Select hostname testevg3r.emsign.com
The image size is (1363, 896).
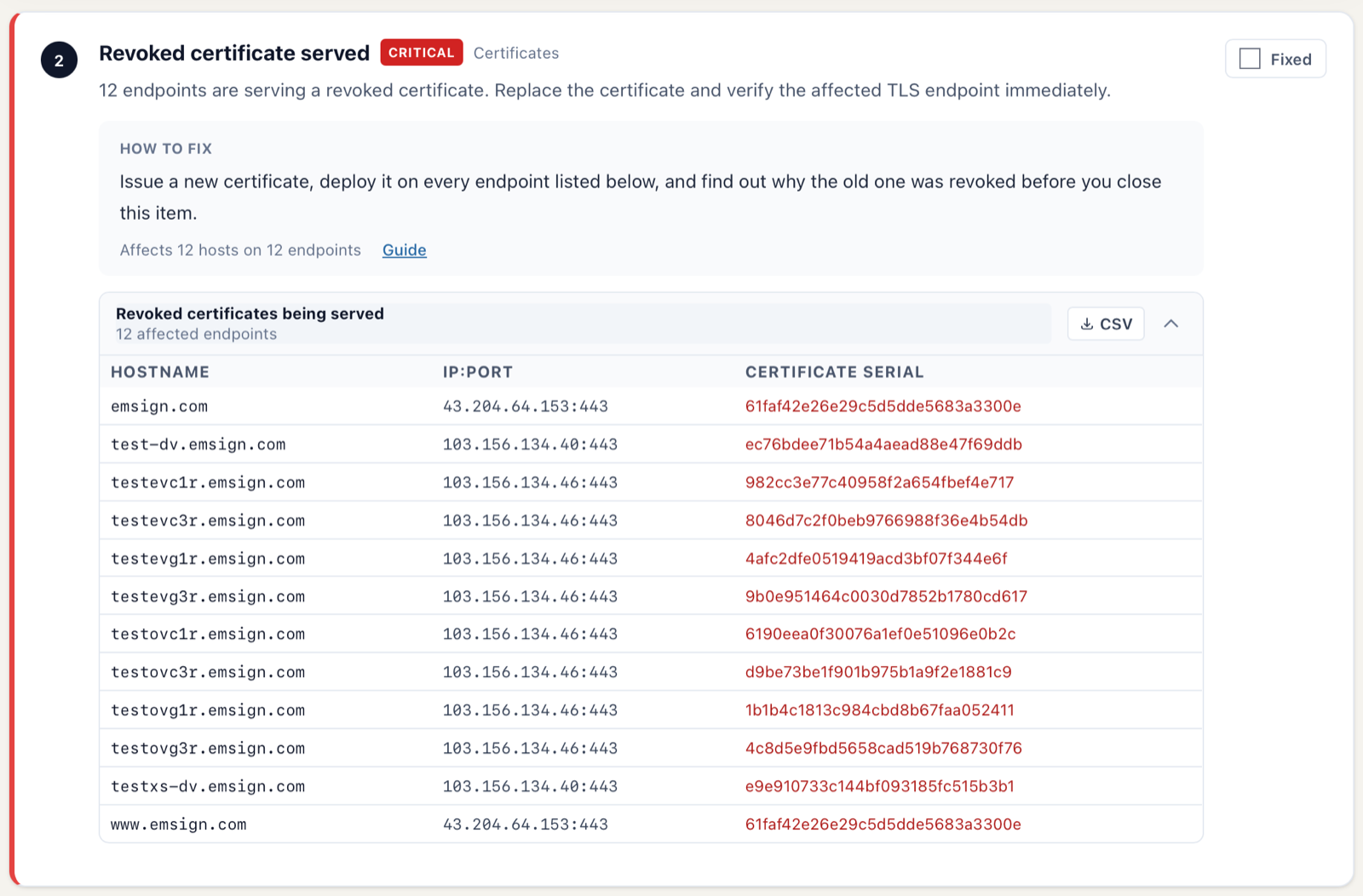pyautogui.click(x=208, y=596)
